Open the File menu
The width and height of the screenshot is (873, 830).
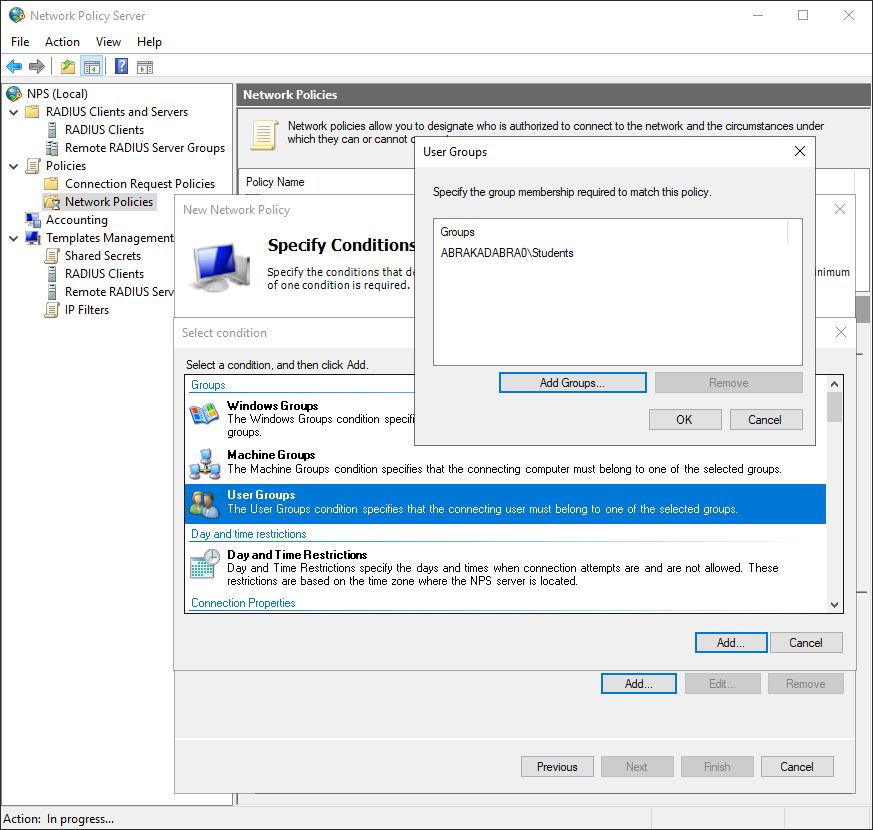coord(20,42)
